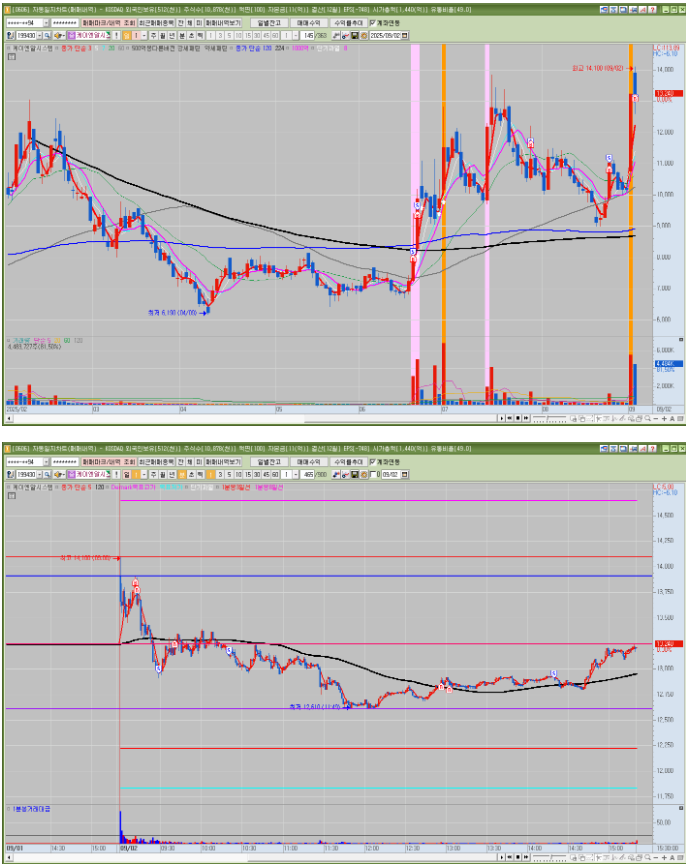Click the zoom slider at upper chart bottom
Viewport: 686px width, 864px height.
(549, 419)
